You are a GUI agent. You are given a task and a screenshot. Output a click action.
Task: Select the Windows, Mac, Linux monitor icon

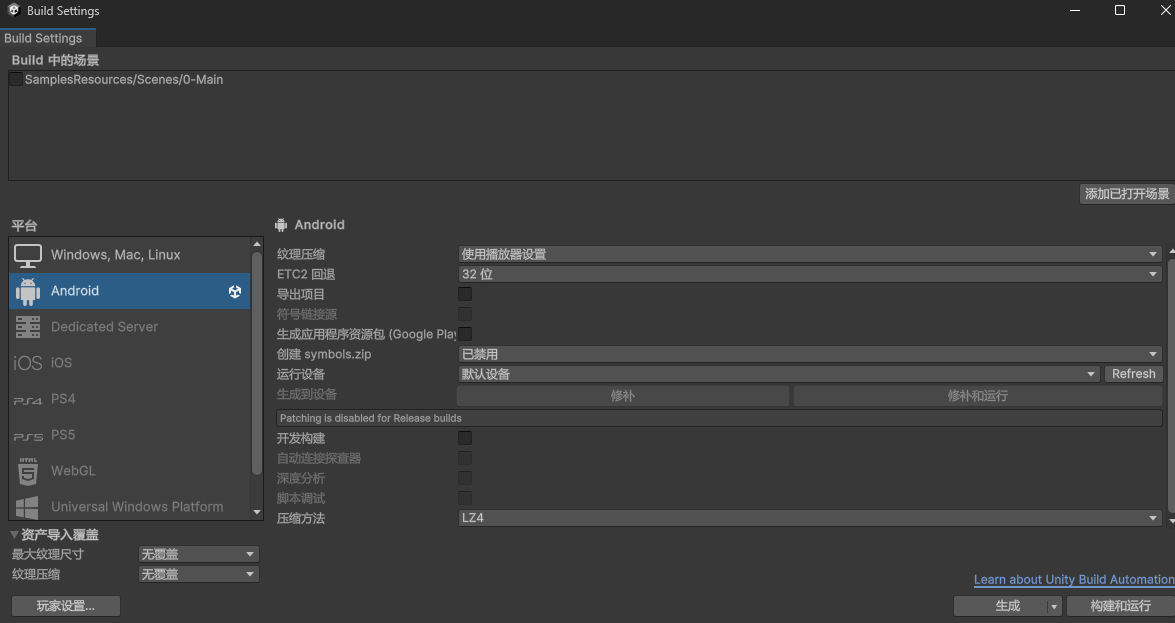pyautogui.click(x=28, y=255)
